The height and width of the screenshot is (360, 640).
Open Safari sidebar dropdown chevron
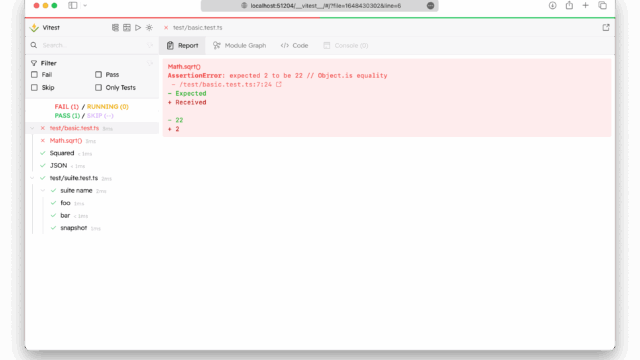(x=85, y=6)
